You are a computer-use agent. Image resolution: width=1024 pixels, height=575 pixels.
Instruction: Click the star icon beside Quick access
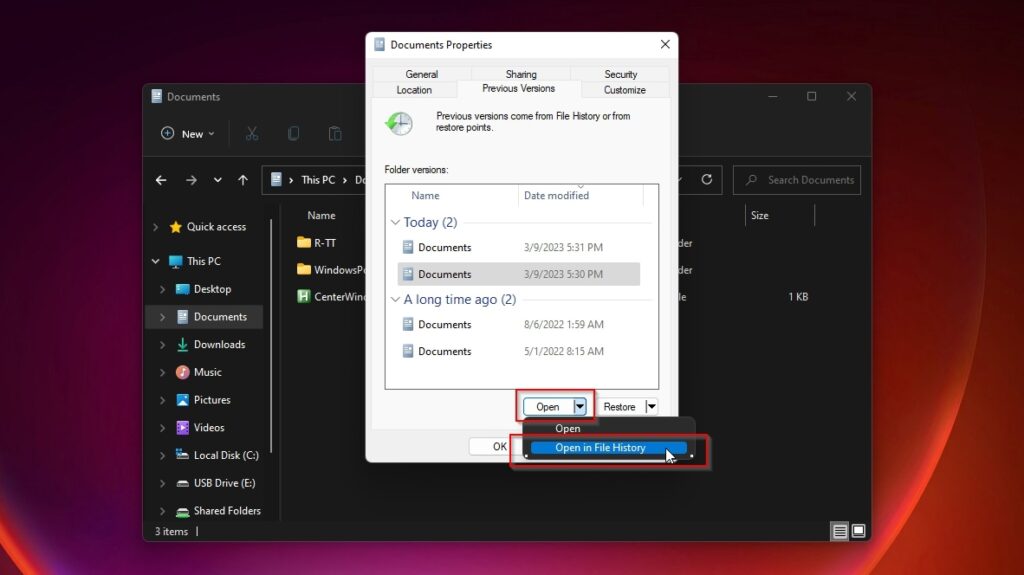(175, 227)
